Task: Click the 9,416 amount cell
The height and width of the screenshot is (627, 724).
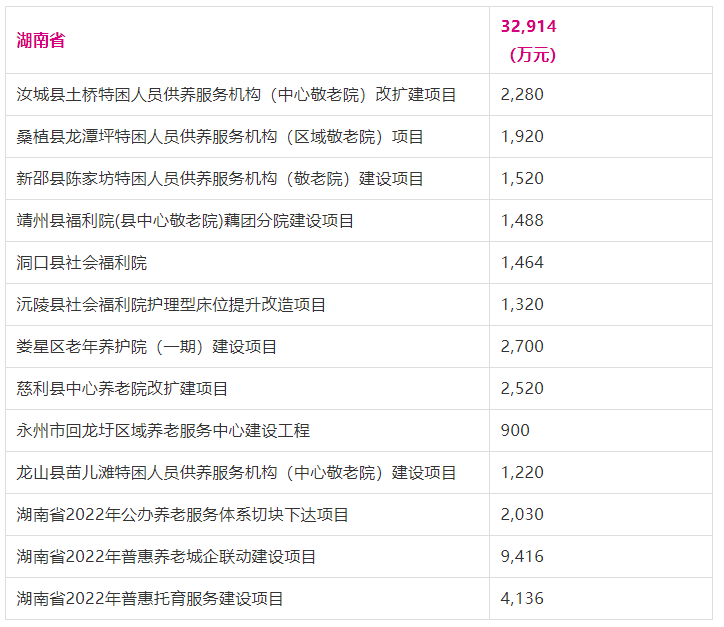Action: coord(522,557)
